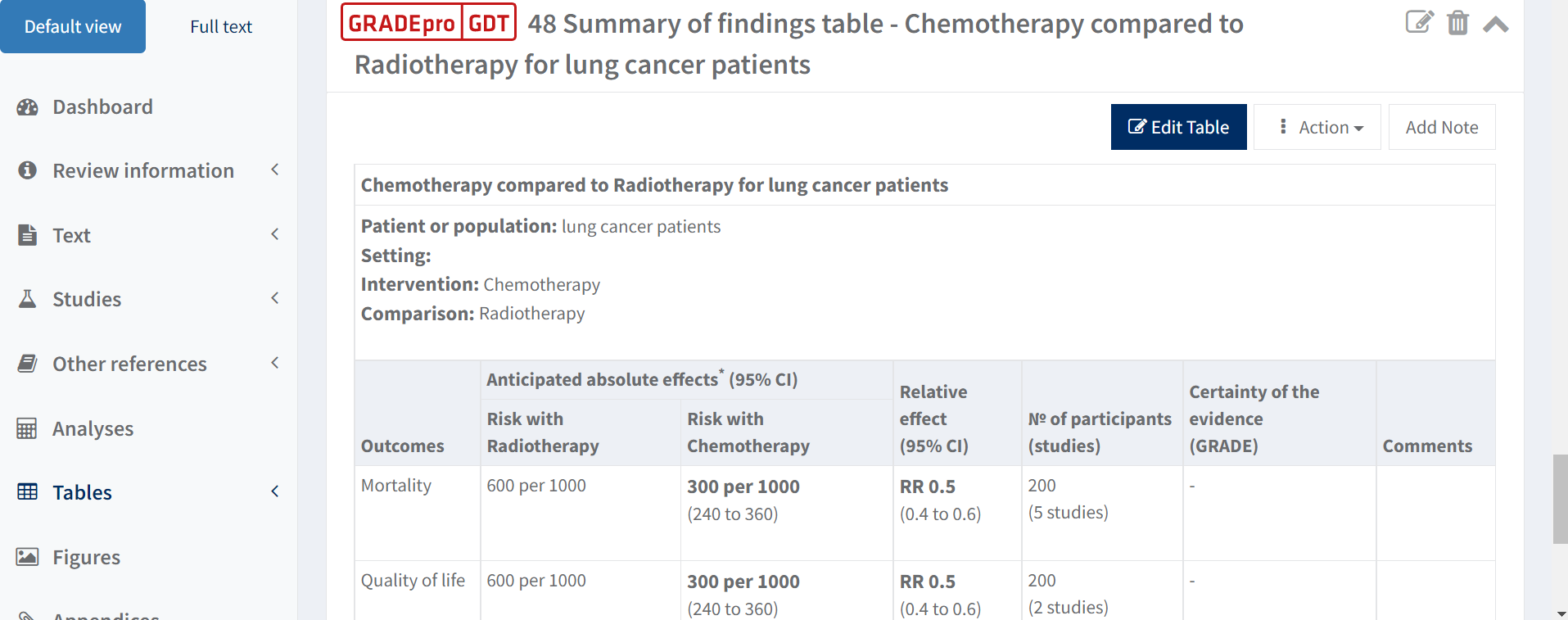Collapse the summary table with the chevron arrow
This screenshot has width=1568, height=620.
click(1496, 23)
